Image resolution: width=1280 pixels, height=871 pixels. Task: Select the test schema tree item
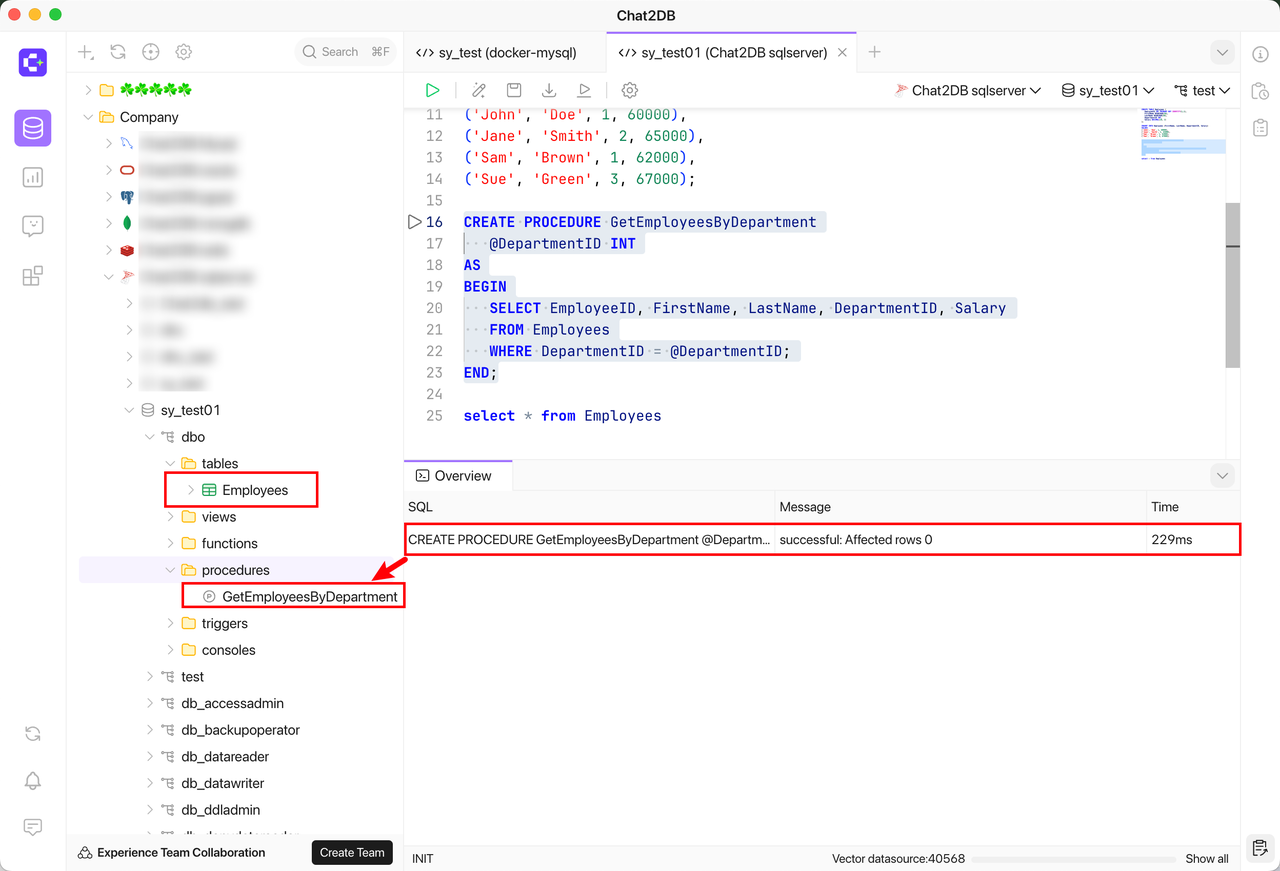point(193,677)
